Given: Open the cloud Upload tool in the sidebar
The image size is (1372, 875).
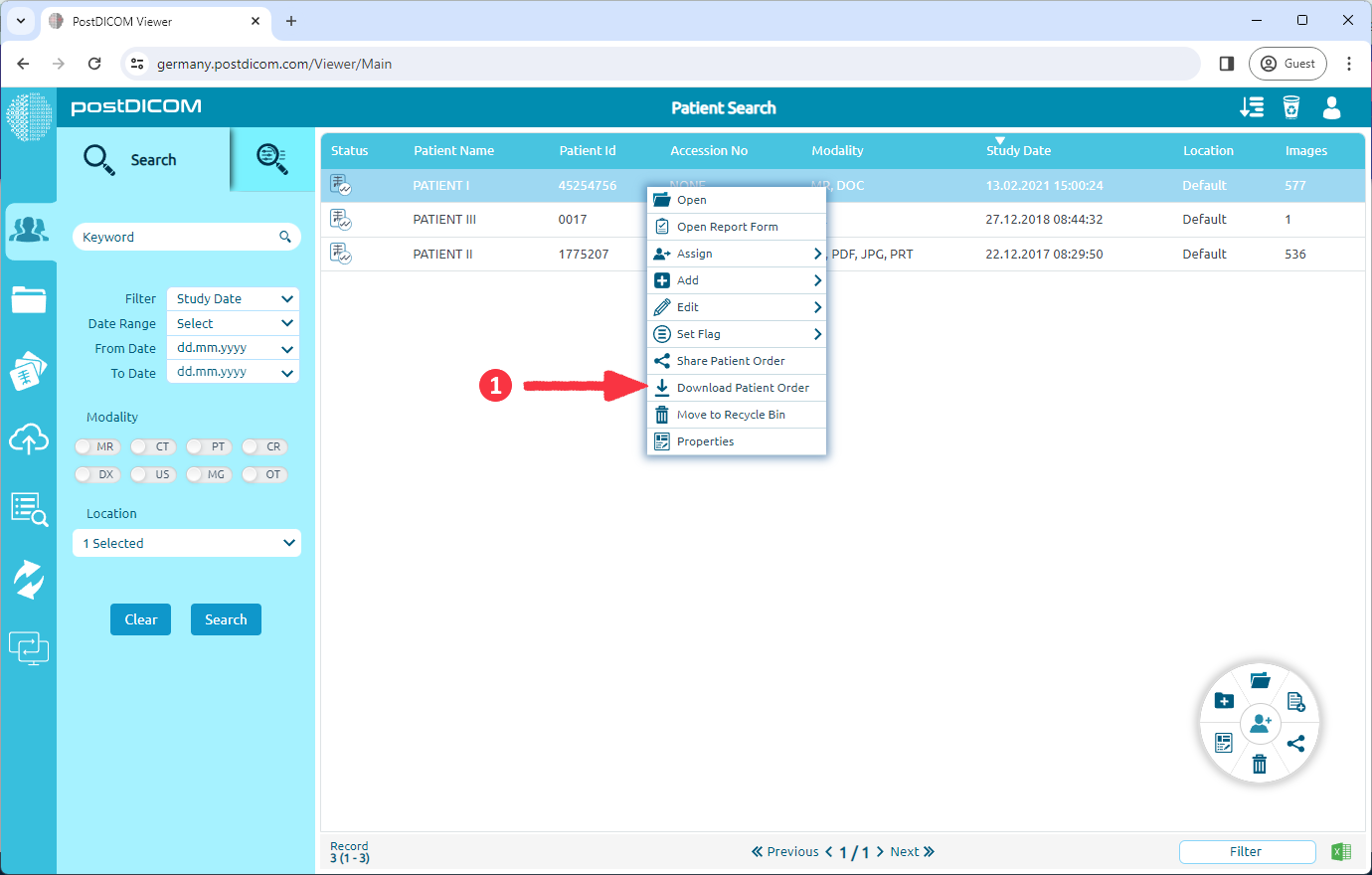Looking at the screenshot, I should [x=30, y=439].
